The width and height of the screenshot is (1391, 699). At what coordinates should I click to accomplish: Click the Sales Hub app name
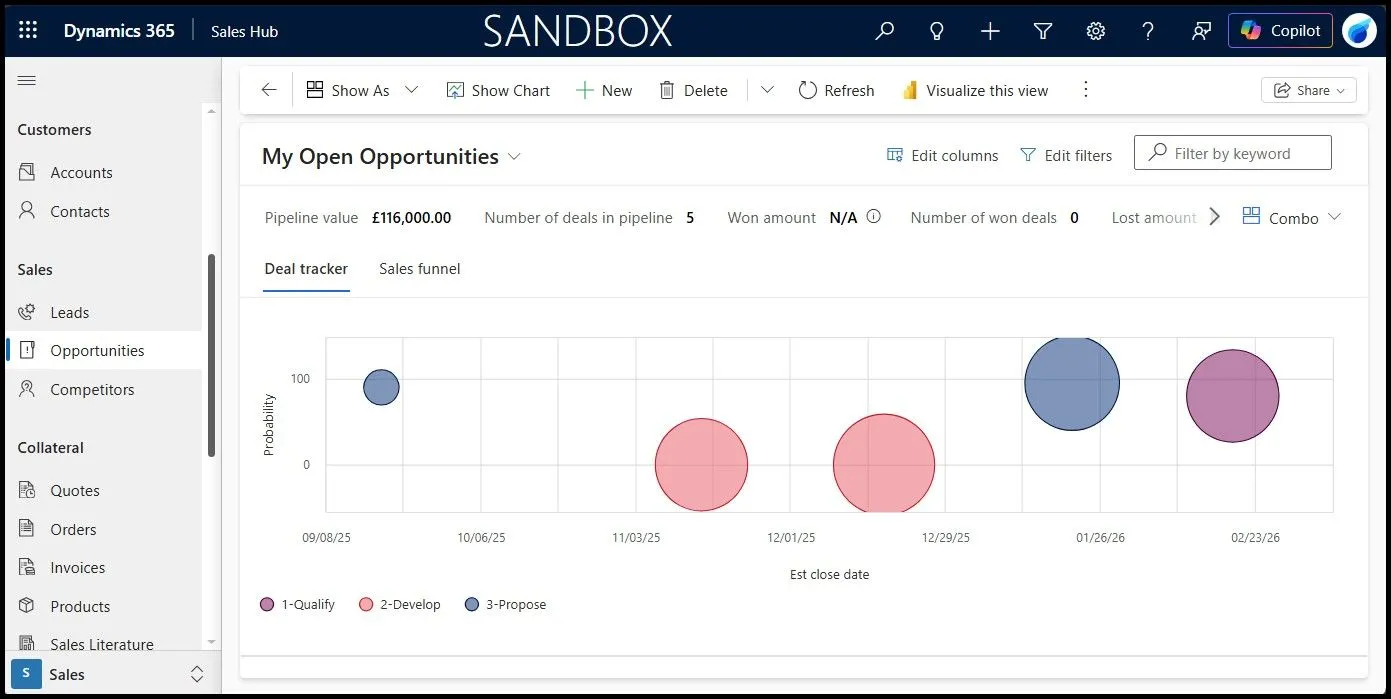[x=244, y=31]
